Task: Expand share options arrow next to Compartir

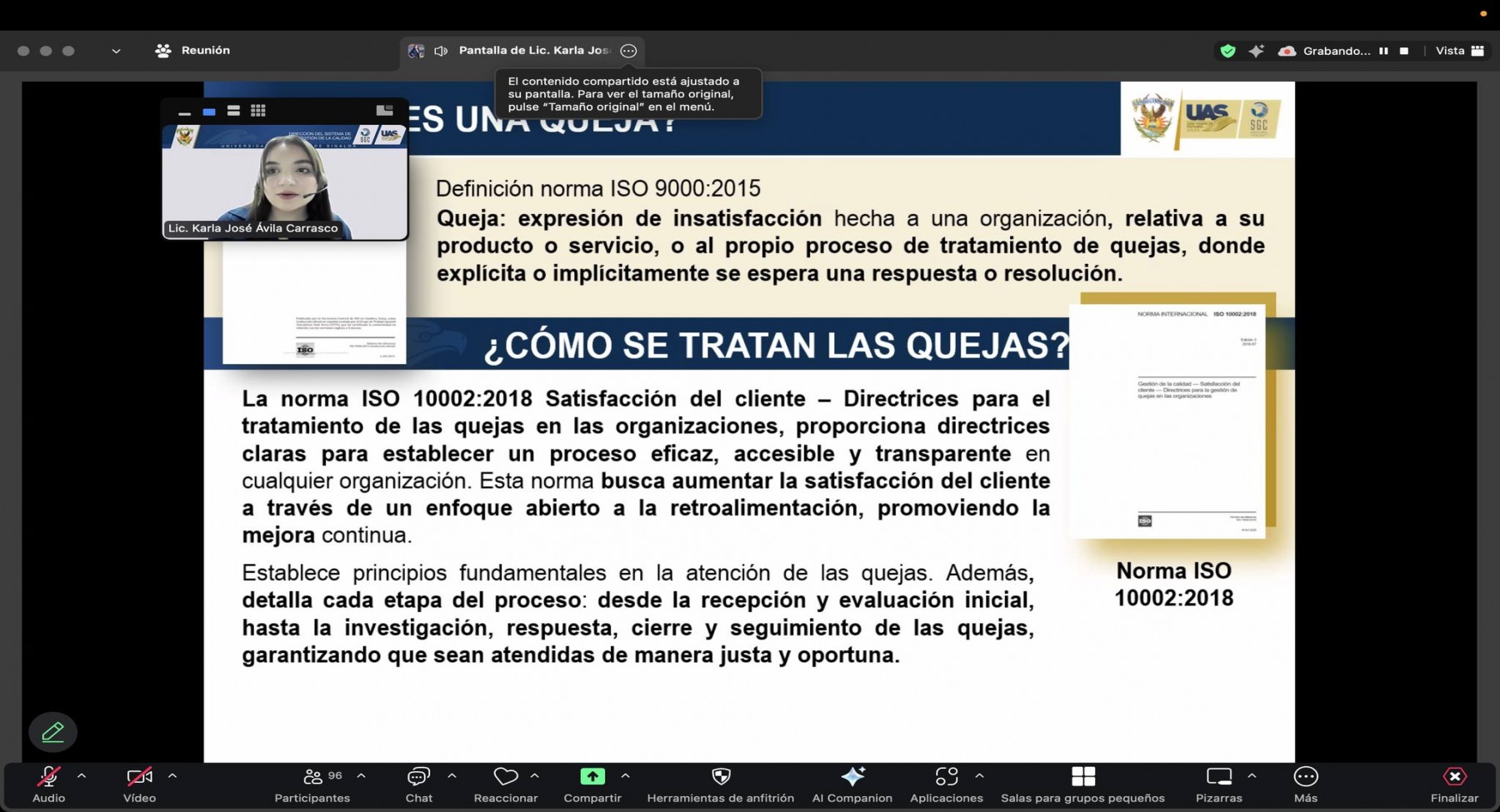Action: [x=625, y=776]
